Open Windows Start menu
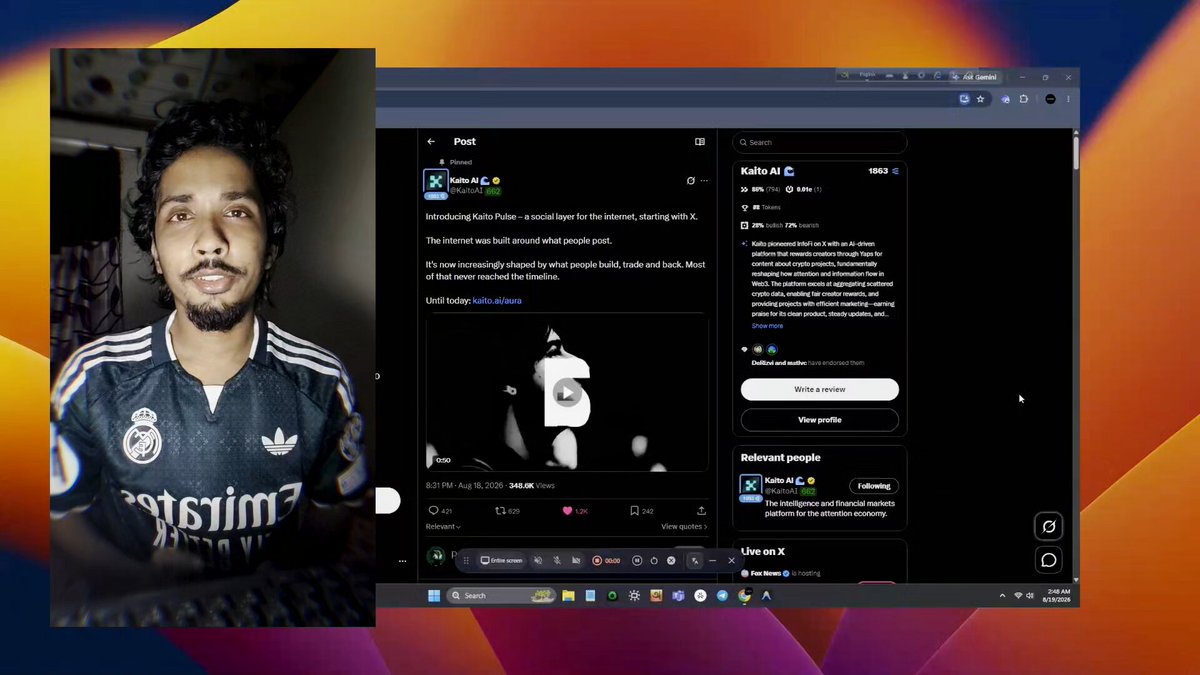The image size is (1200, 675). point(434,595)
